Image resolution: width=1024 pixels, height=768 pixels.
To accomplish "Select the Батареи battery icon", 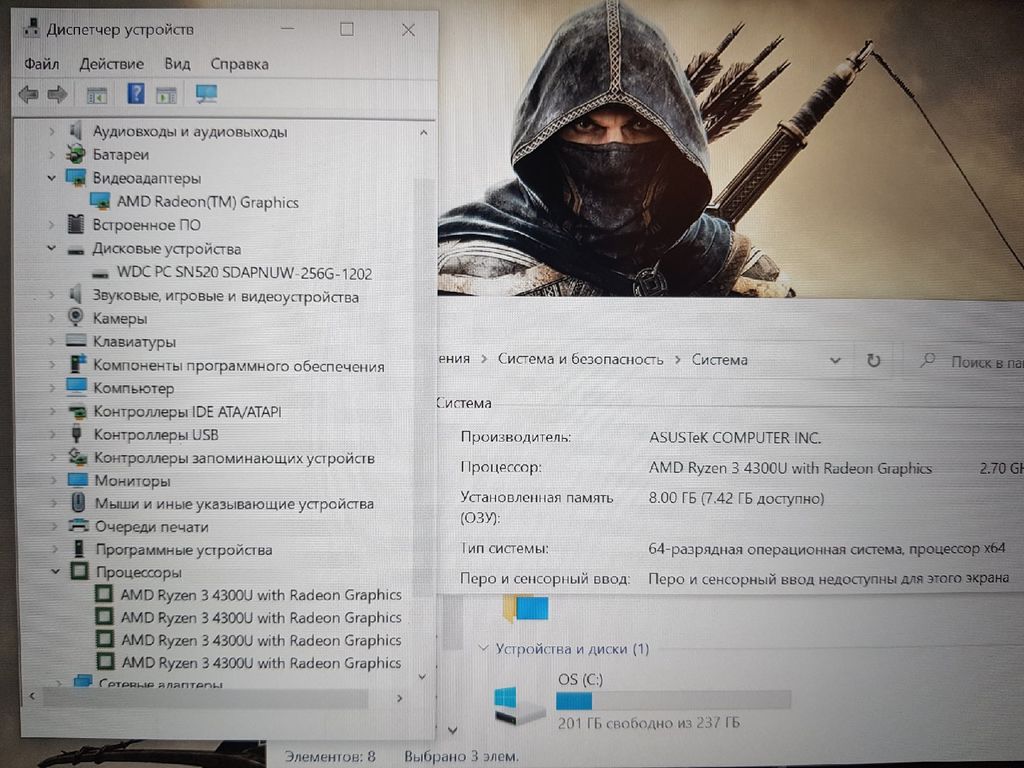I will pyautogui.click(x=76, y=154).
